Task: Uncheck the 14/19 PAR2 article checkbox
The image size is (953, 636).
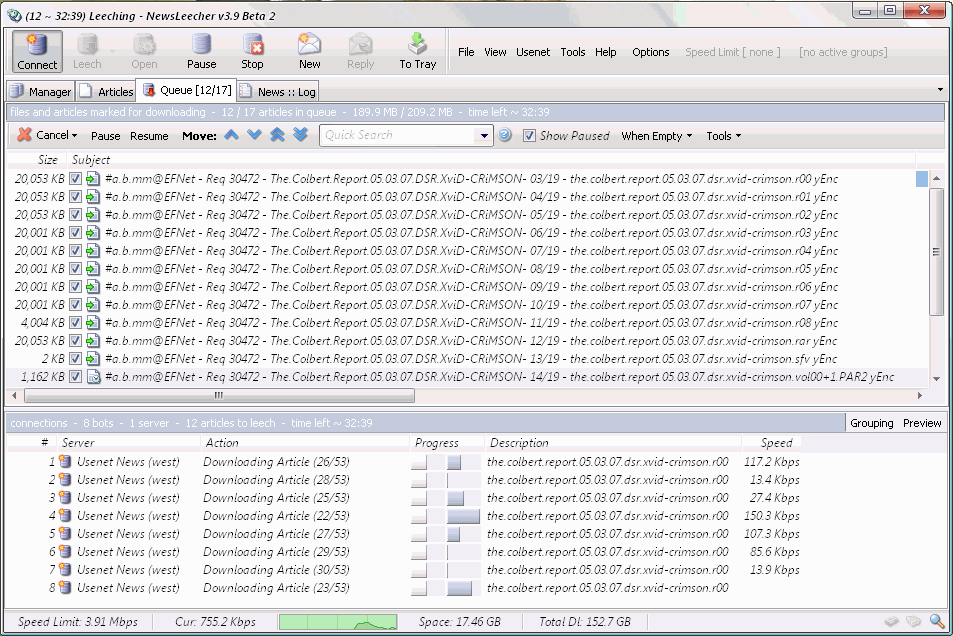Action: tap(75, 377)
